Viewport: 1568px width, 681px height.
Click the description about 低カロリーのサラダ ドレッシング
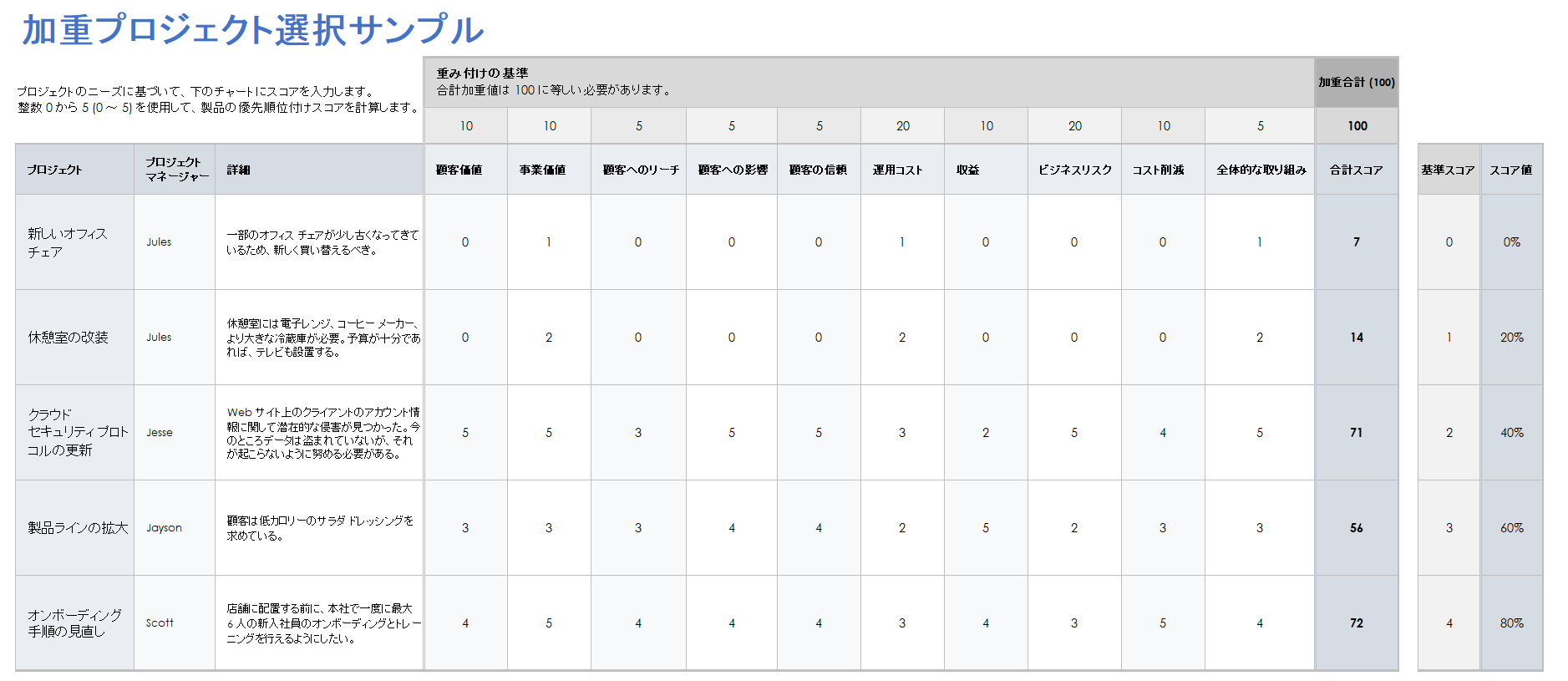coord(319,528)
